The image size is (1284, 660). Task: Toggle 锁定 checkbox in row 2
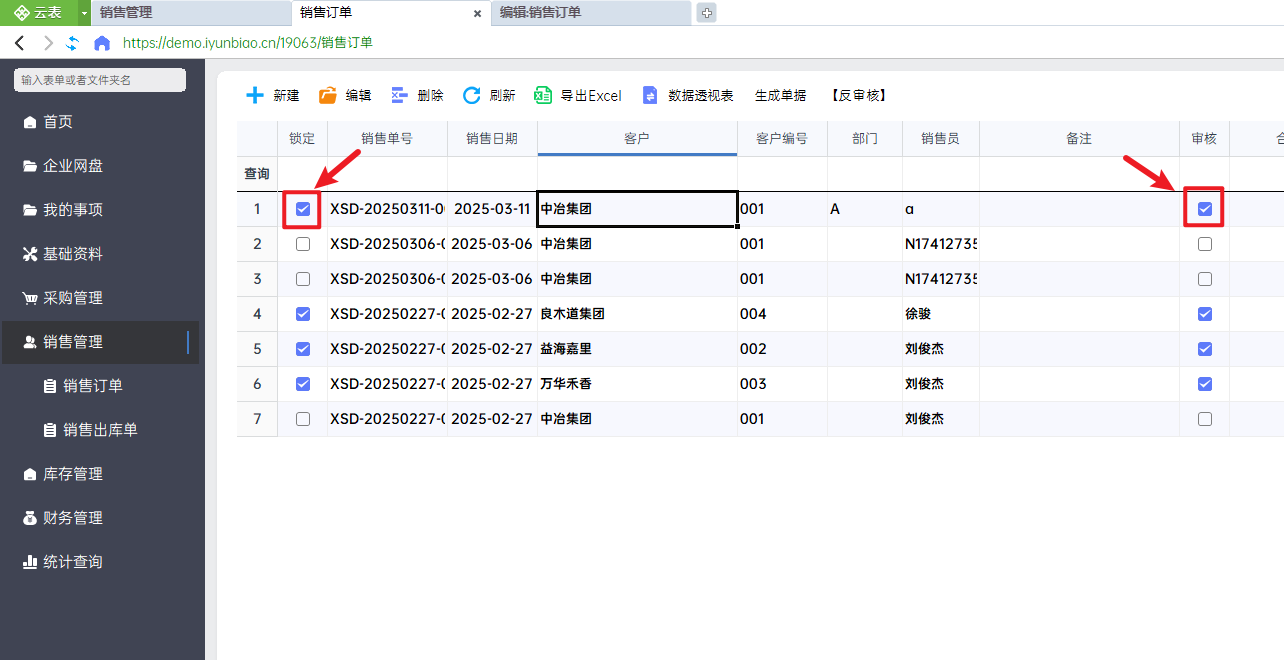tap(303, 244)
